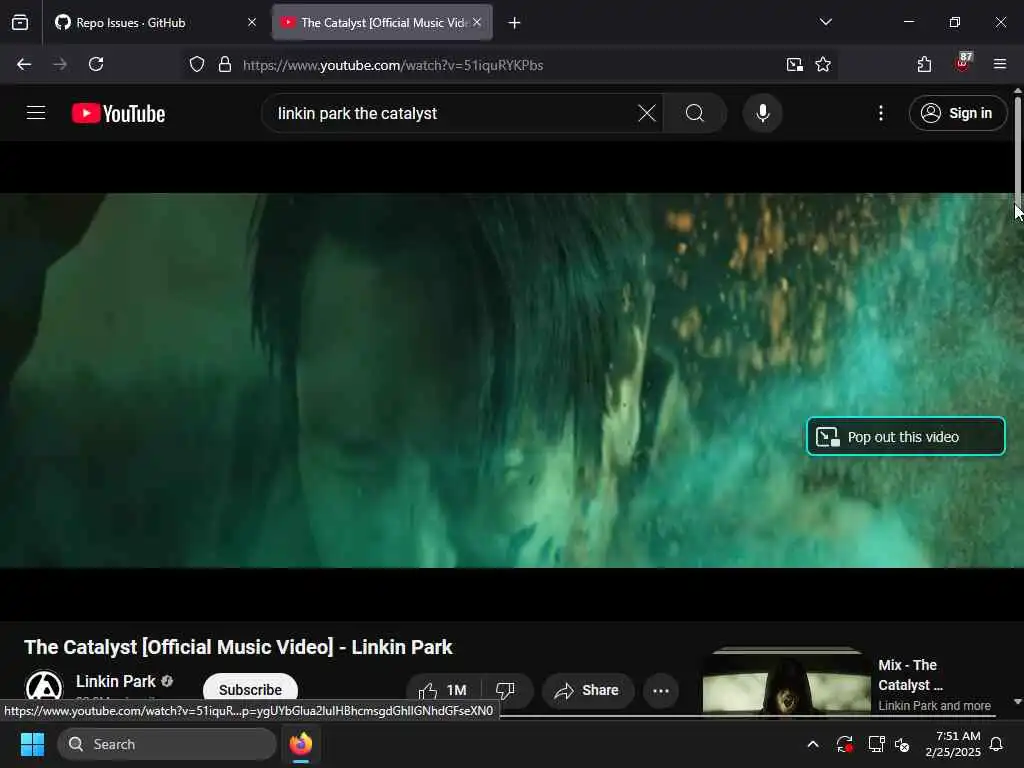Open the sync status tray icon

(844, 744)
